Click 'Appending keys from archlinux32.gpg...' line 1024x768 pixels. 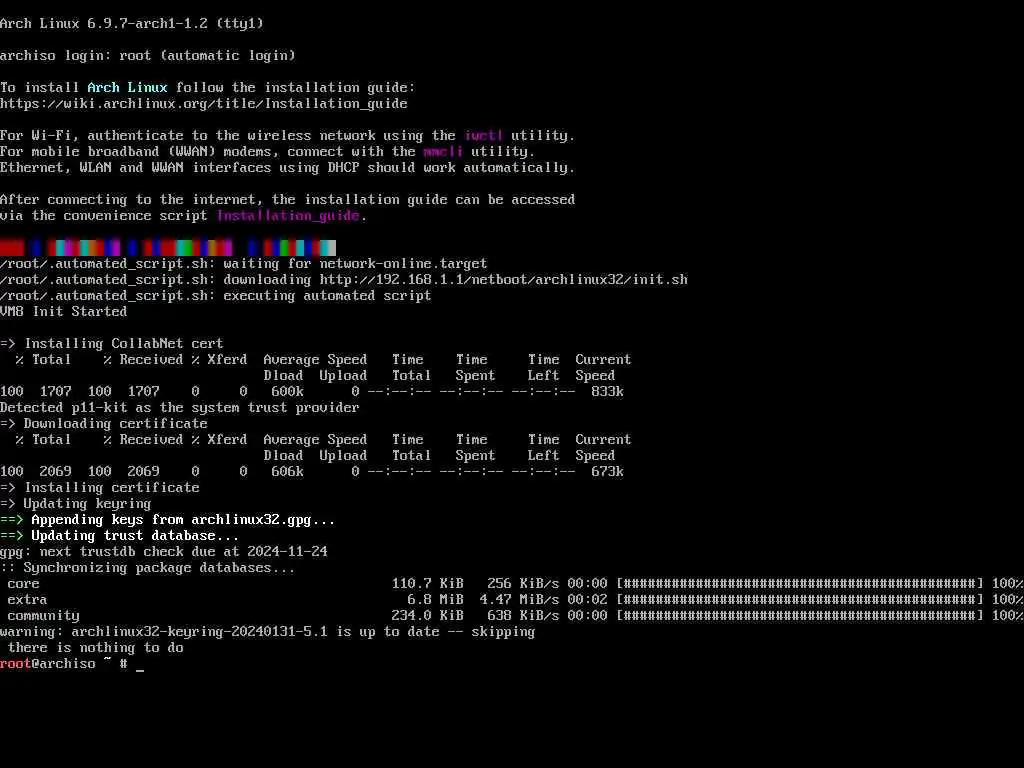click(168, 519)
